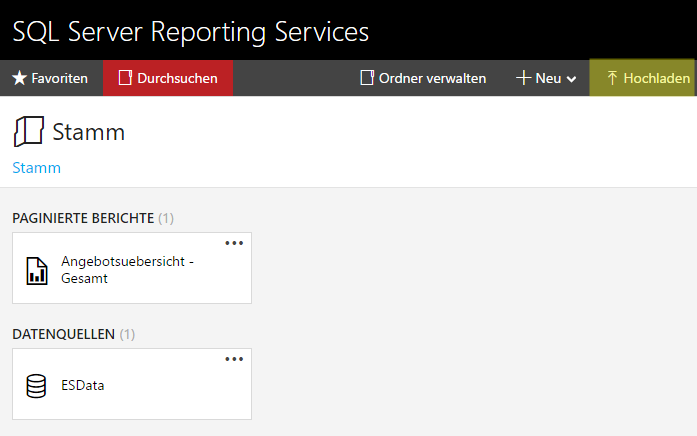Click the Neu chevron arrow
The width and height of the screenshot is (697, 436).
pos(572,79)
